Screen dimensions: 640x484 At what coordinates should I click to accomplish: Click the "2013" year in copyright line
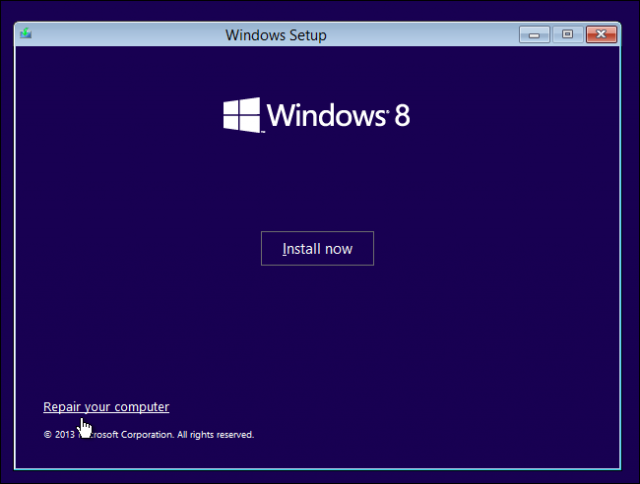pyautogui.click(x=64, y=435)
